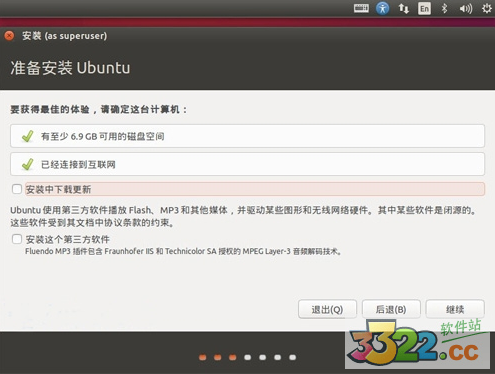Click green checkmark beside 6.9 GB disk space
Image resolution: width=495 pixels, height=374 pixels.
28,136
